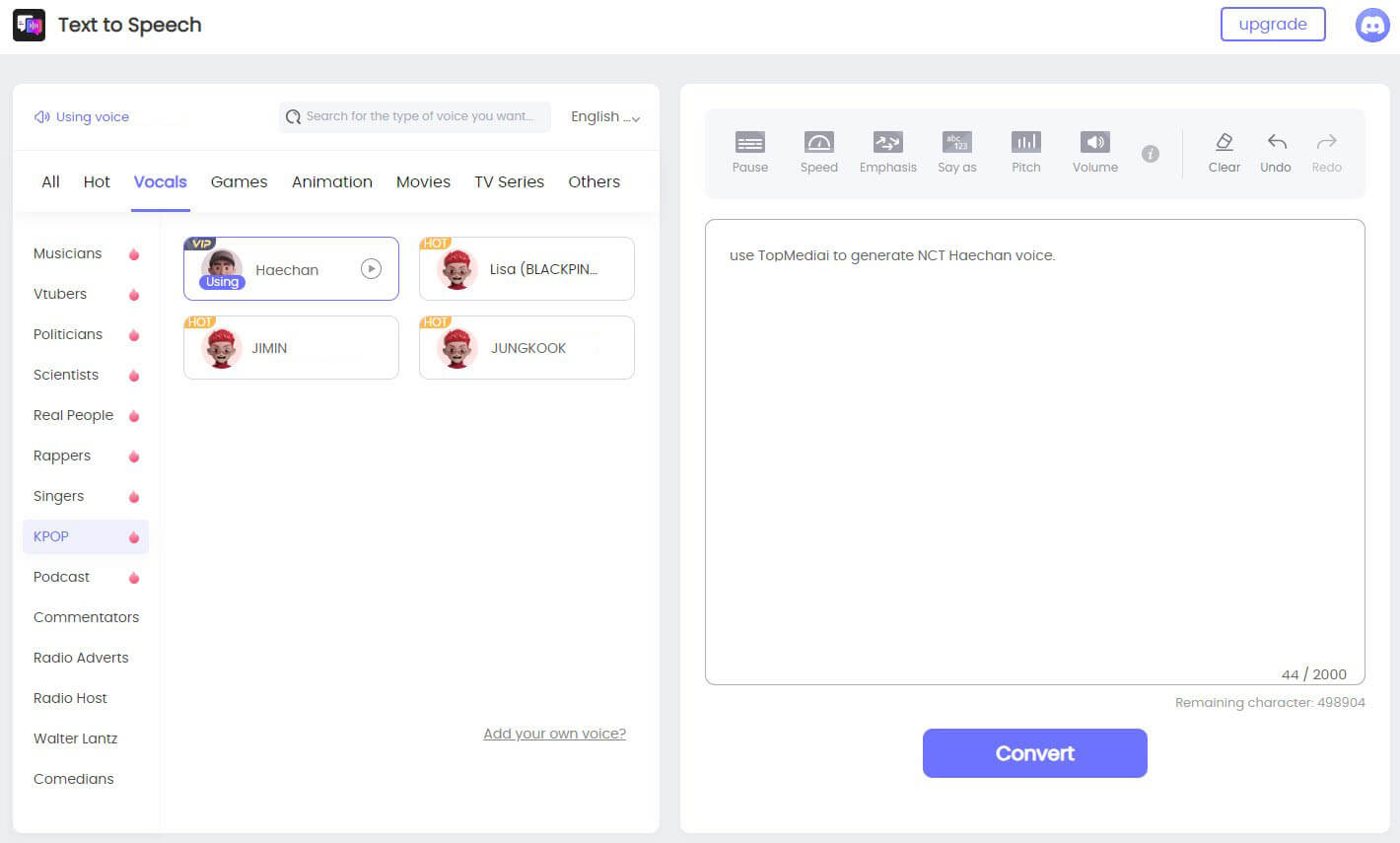1400x843 pixels.
Task: Select the JUNGKOOK voice card
Action: (x=526, y=347)
